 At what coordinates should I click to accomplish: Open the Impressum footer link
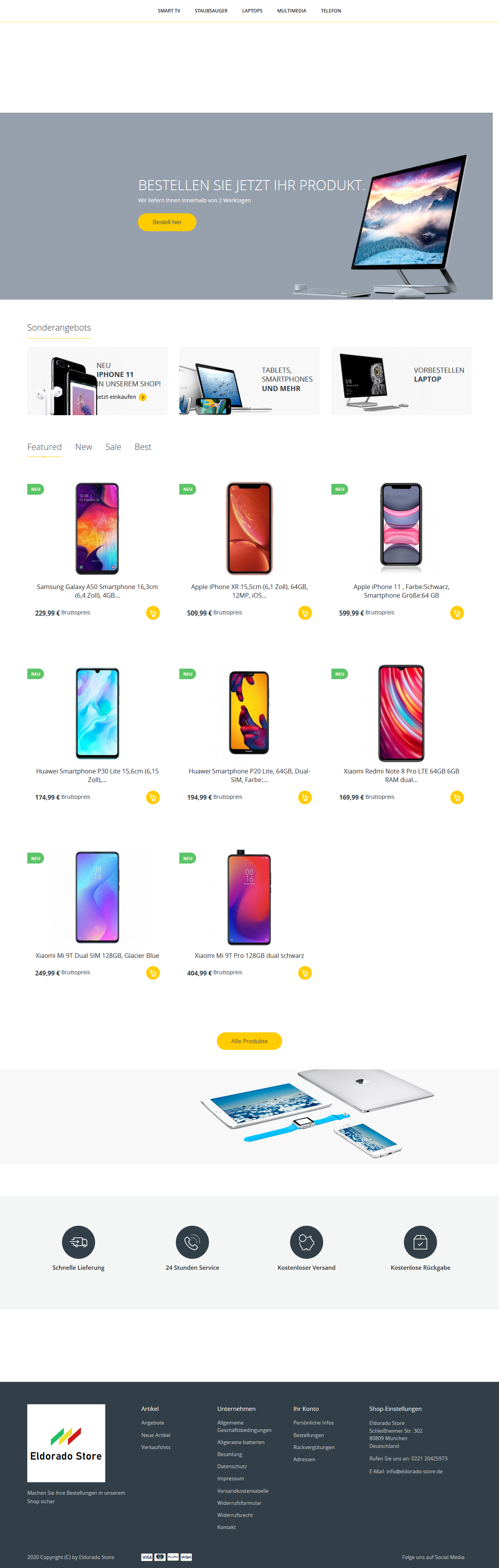[231, 1478]
